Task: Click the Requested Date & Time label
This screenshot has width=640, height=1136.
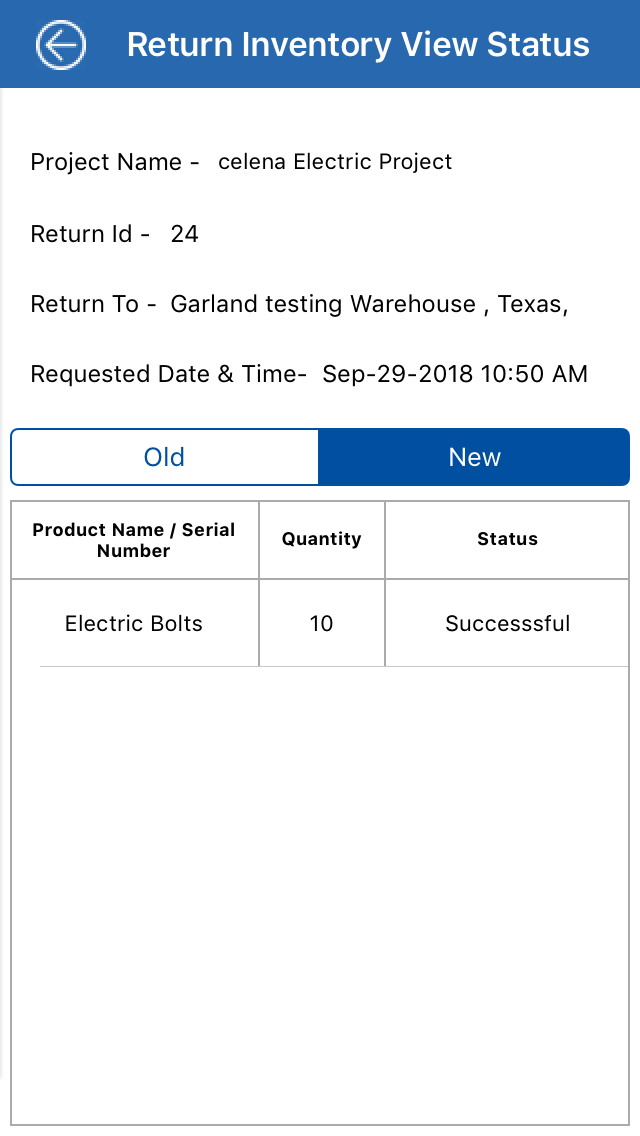Action: [x=168, y=374]
